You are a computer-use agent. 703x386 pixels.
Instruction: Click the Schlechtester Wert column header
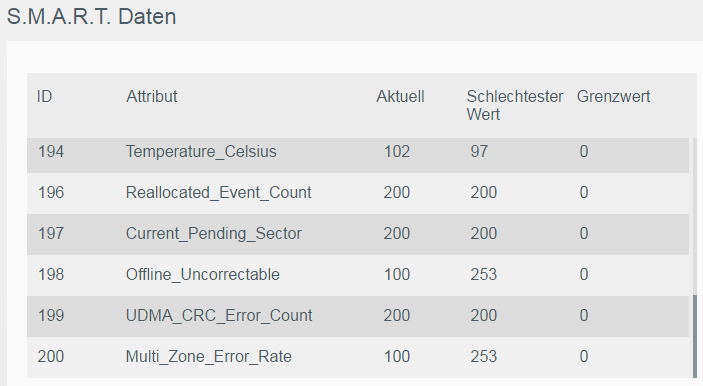pyautogui.click(x=514, y=105)
